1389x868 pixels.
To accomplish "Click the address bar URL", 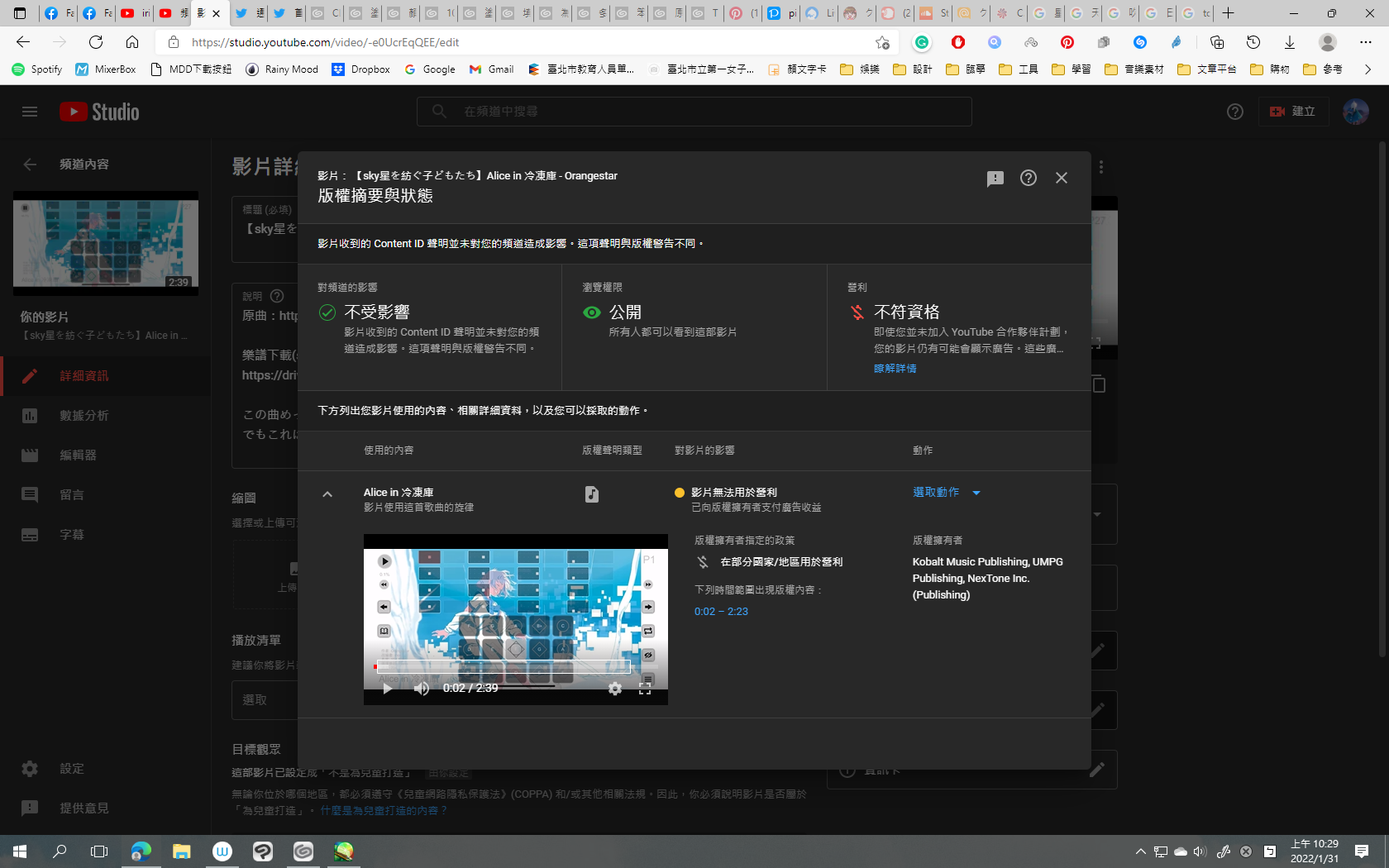I will 325,42.
